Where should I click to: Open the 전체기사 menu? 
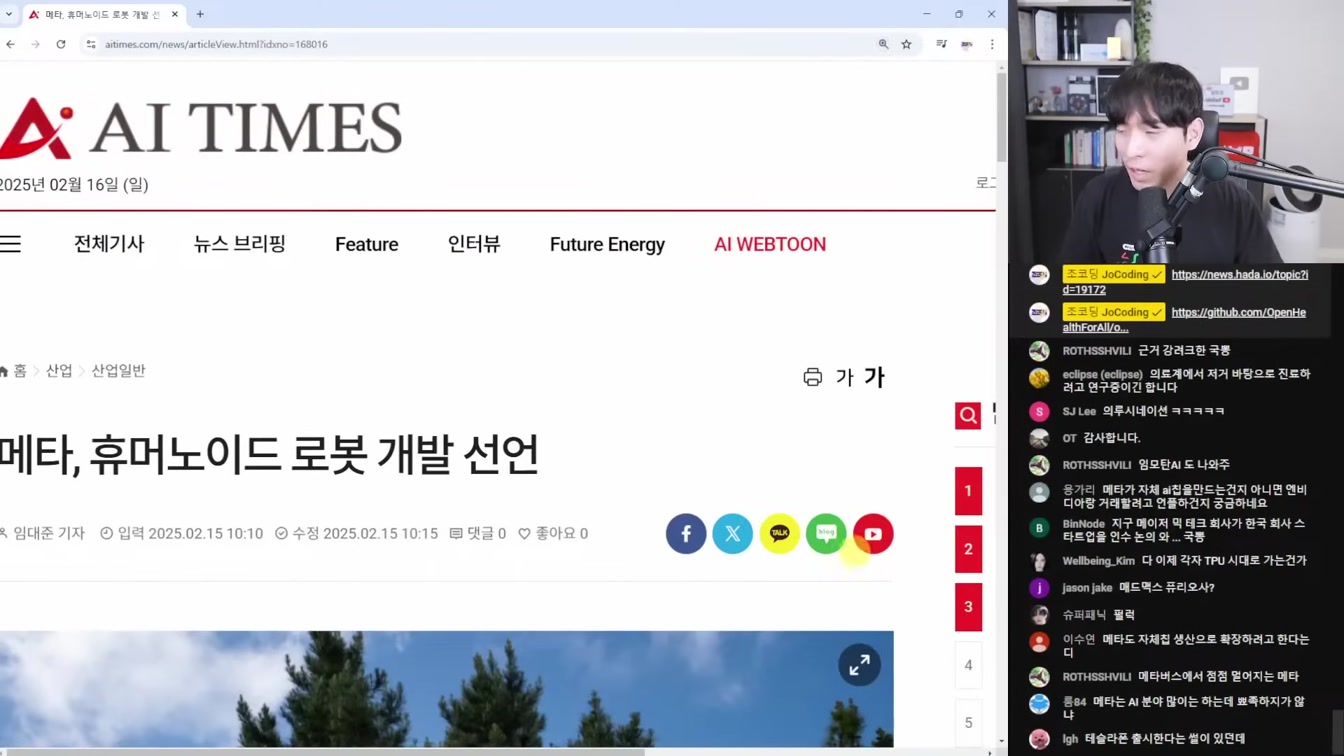pos(109,244)
